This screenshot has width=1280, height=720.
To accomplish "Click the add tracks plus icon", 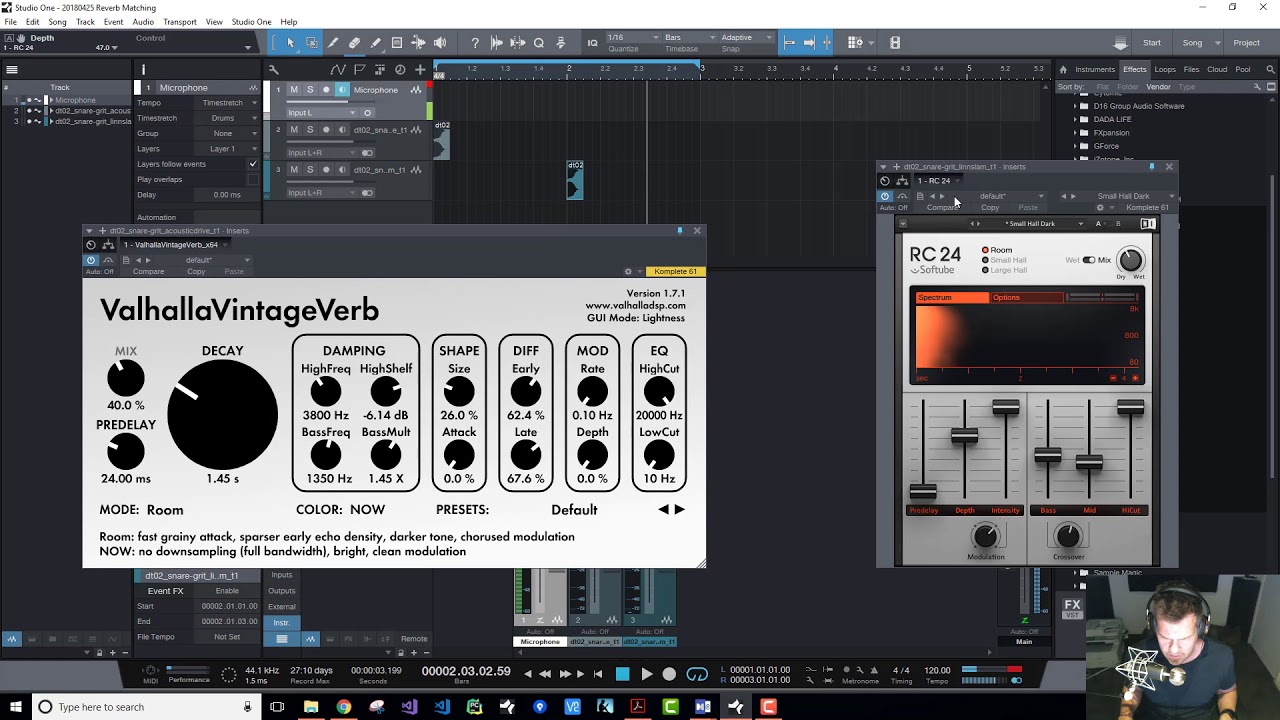I will pos(421,70).
